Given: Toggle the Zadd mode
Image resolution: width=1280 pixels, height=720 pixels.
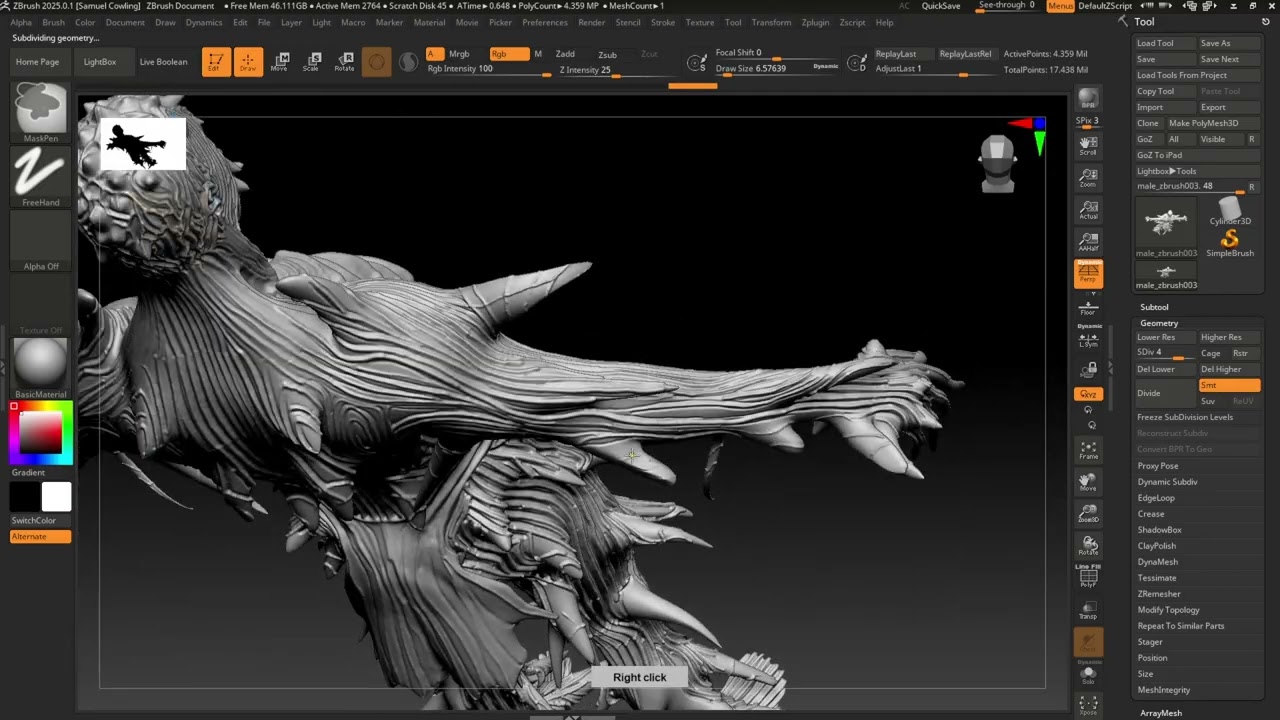Looking at the screenshot, I should (565, 54).
